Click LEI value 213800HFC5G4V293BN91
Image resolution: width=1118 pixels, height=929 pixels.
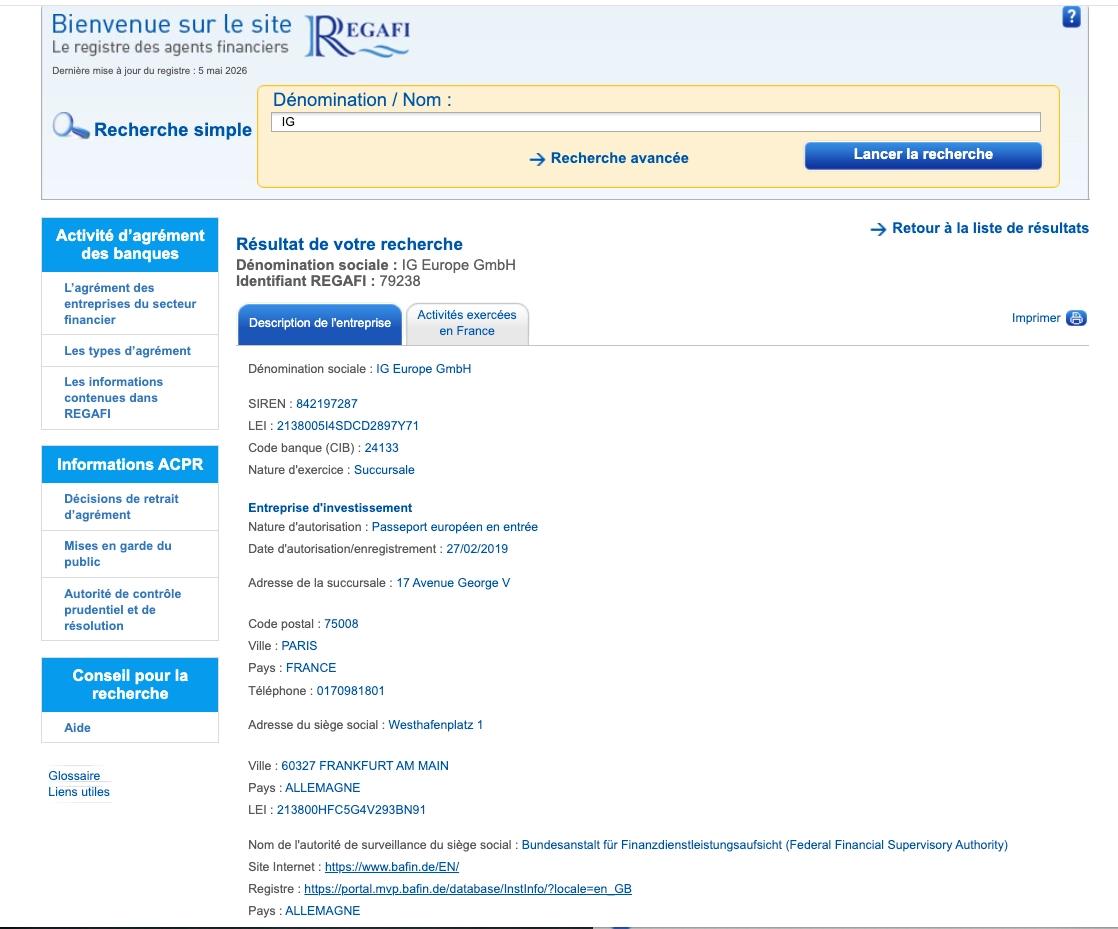(x=351, y=810)
